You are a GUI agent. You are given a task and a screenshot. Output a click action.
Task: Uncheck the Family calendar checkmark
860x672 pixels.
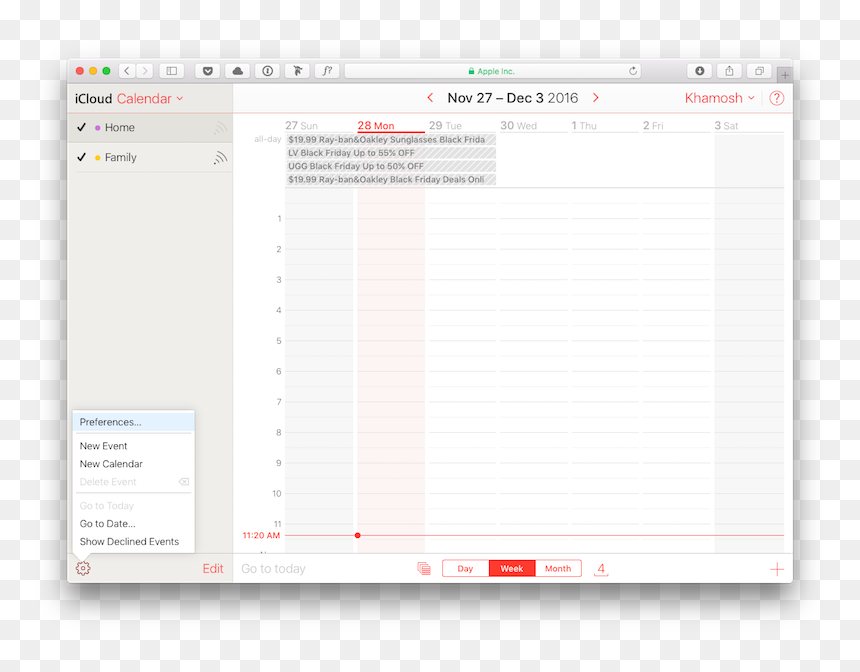(82, 157)
